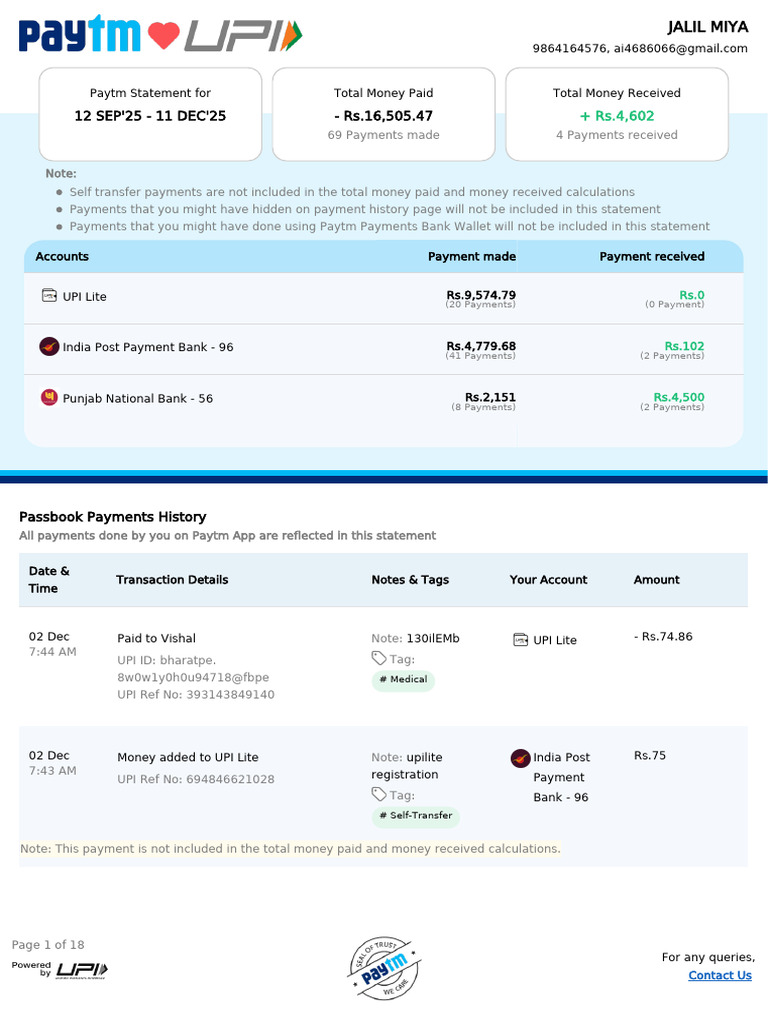Viewport: 768px width, 1024px height.
Task: Click the Paid to Vishal transaction title
Action: pyautogui.click(x=156, y=638)
